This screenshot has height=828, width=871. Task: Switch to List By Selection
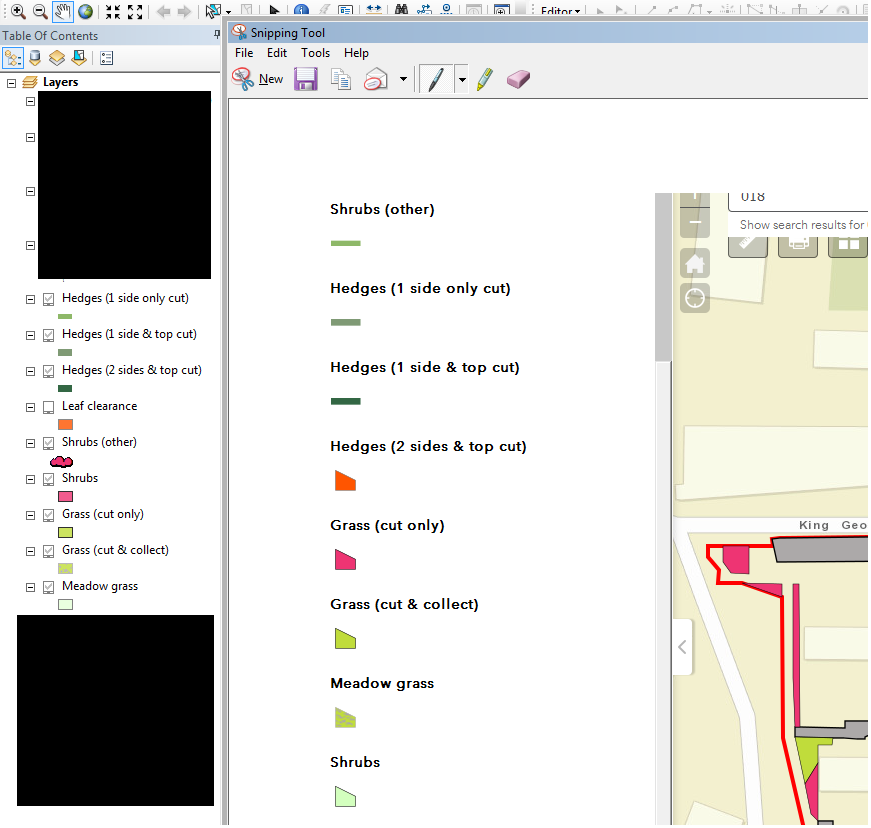[x=79, y=58]
